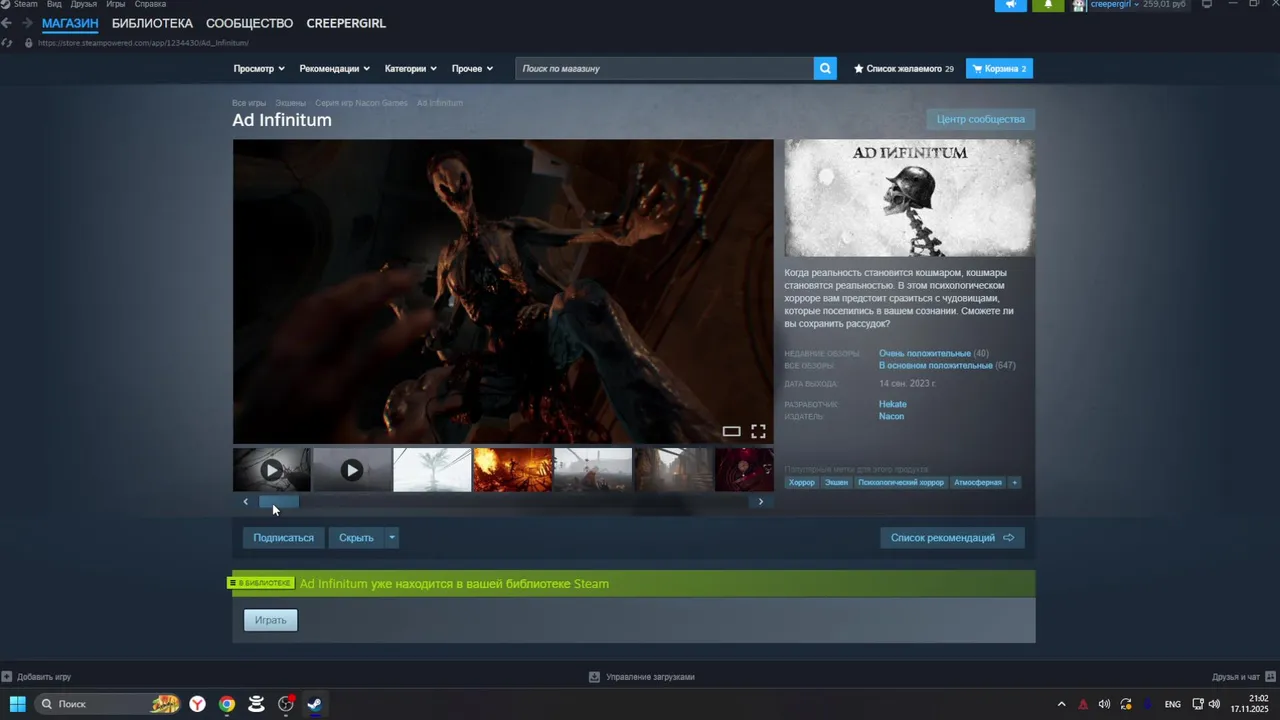
Task: Switch to the СООБЩЕСТВО tab
Action: 249,23
